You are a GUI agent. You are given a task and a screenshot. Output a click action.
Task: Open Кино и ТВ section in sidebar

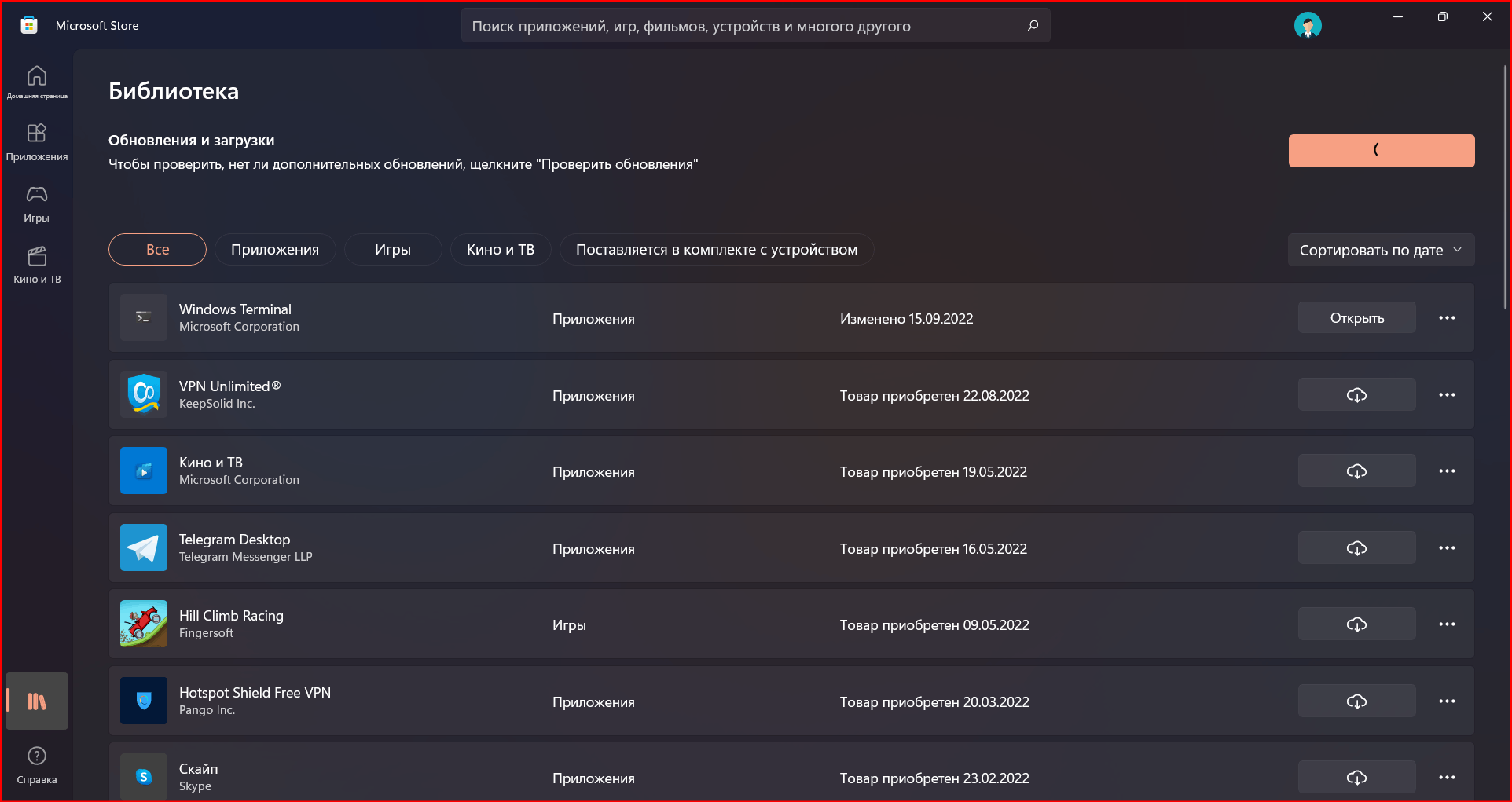(37, 265)
